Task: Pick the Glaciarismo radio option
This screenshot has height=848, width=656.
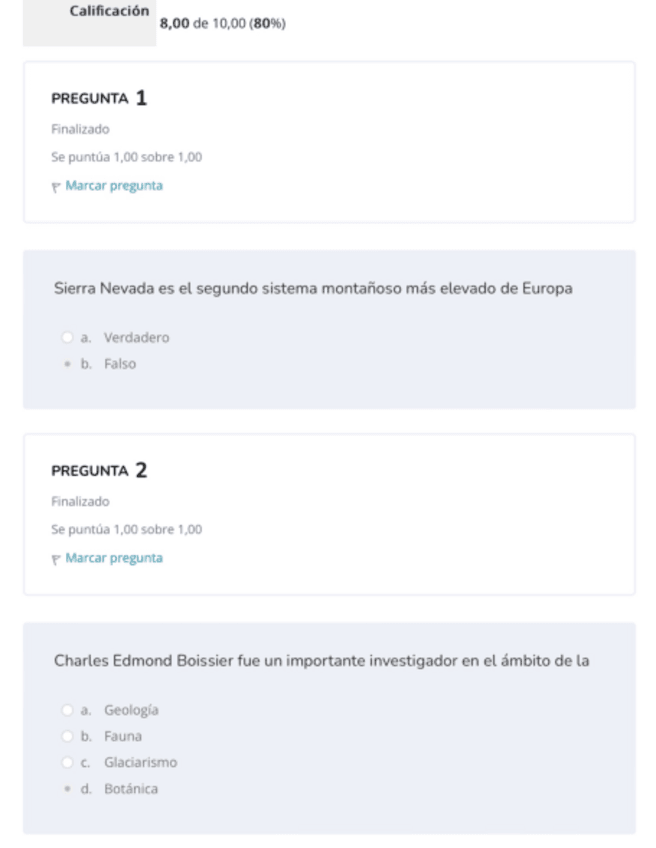Action: click(68, 762)
